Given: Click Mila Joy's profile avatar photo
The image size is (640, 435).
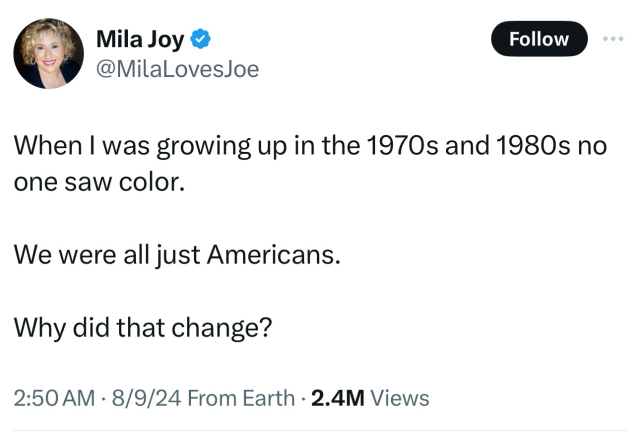Looking at the screenshot, I should pos(48,53).
